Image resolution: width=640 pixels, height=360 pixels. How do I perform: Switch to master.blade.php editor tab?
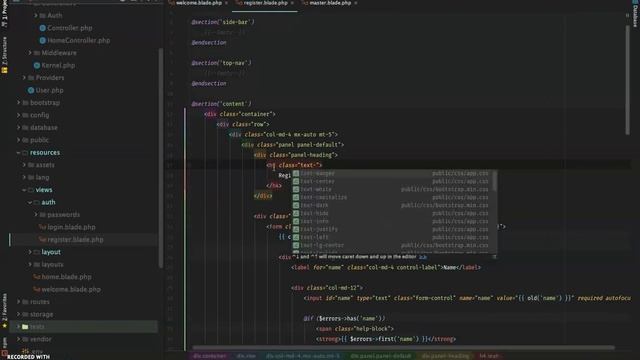tap(329, 3)
